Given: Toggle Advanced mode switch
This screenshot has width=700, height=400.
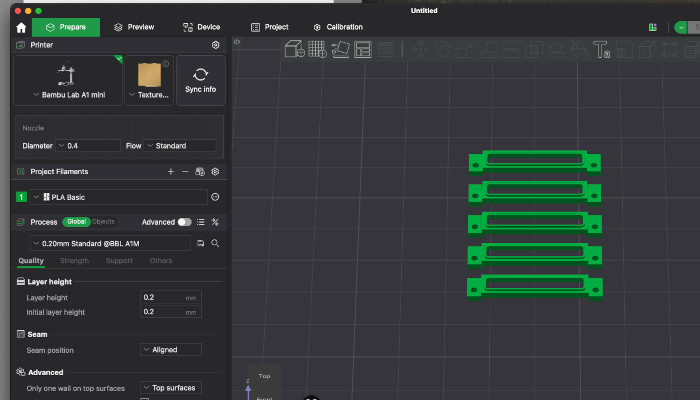Looking at the screenshot, I should pos(184,222).
